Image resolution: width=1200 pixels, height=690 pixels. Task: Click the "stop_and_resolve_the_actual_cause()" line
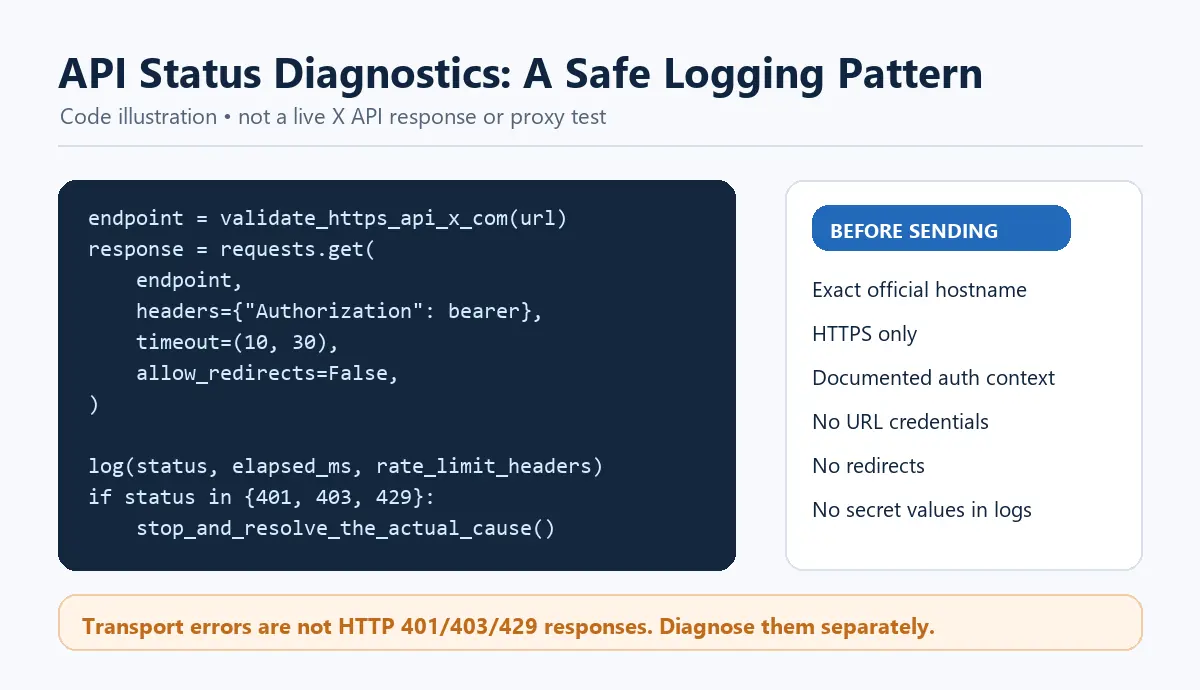tap(345, 528)
